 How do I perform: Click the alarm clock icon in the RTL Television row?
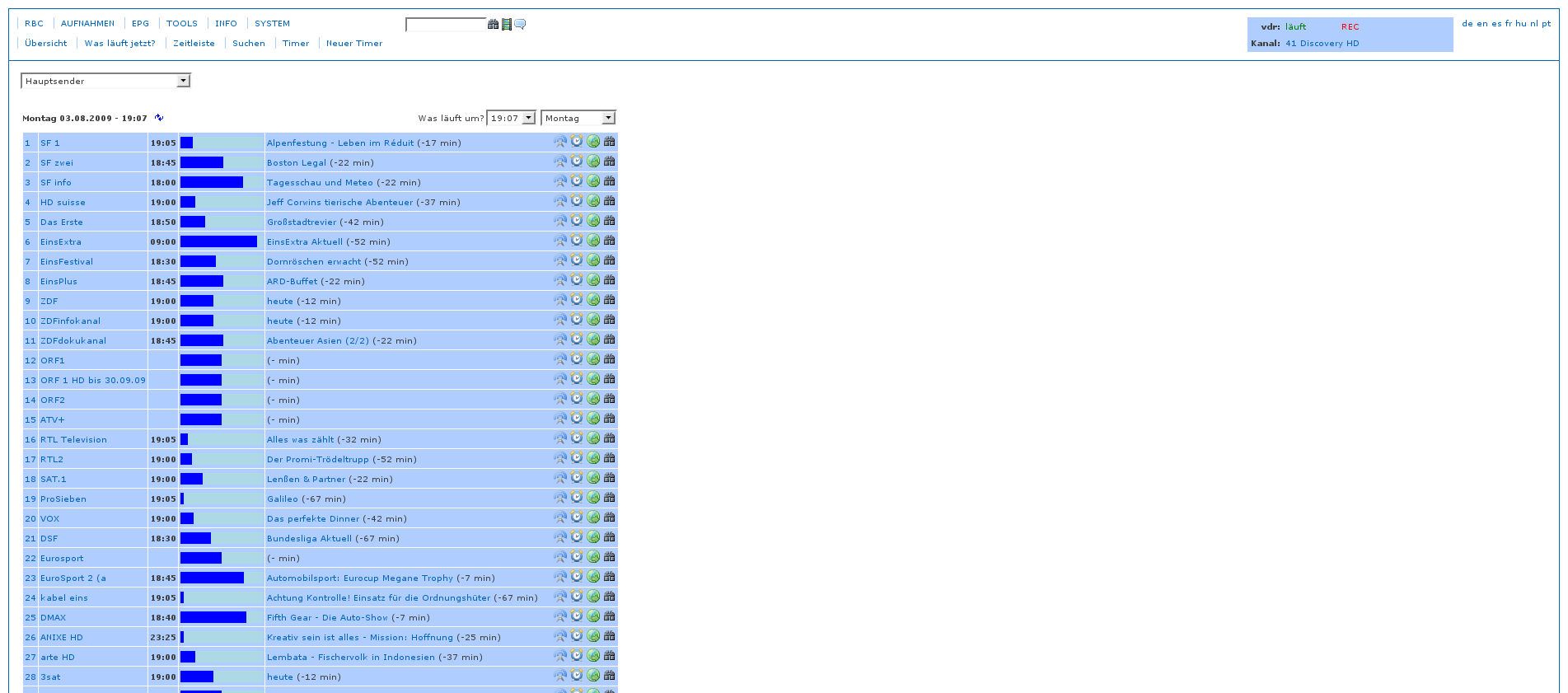point(577,438)
